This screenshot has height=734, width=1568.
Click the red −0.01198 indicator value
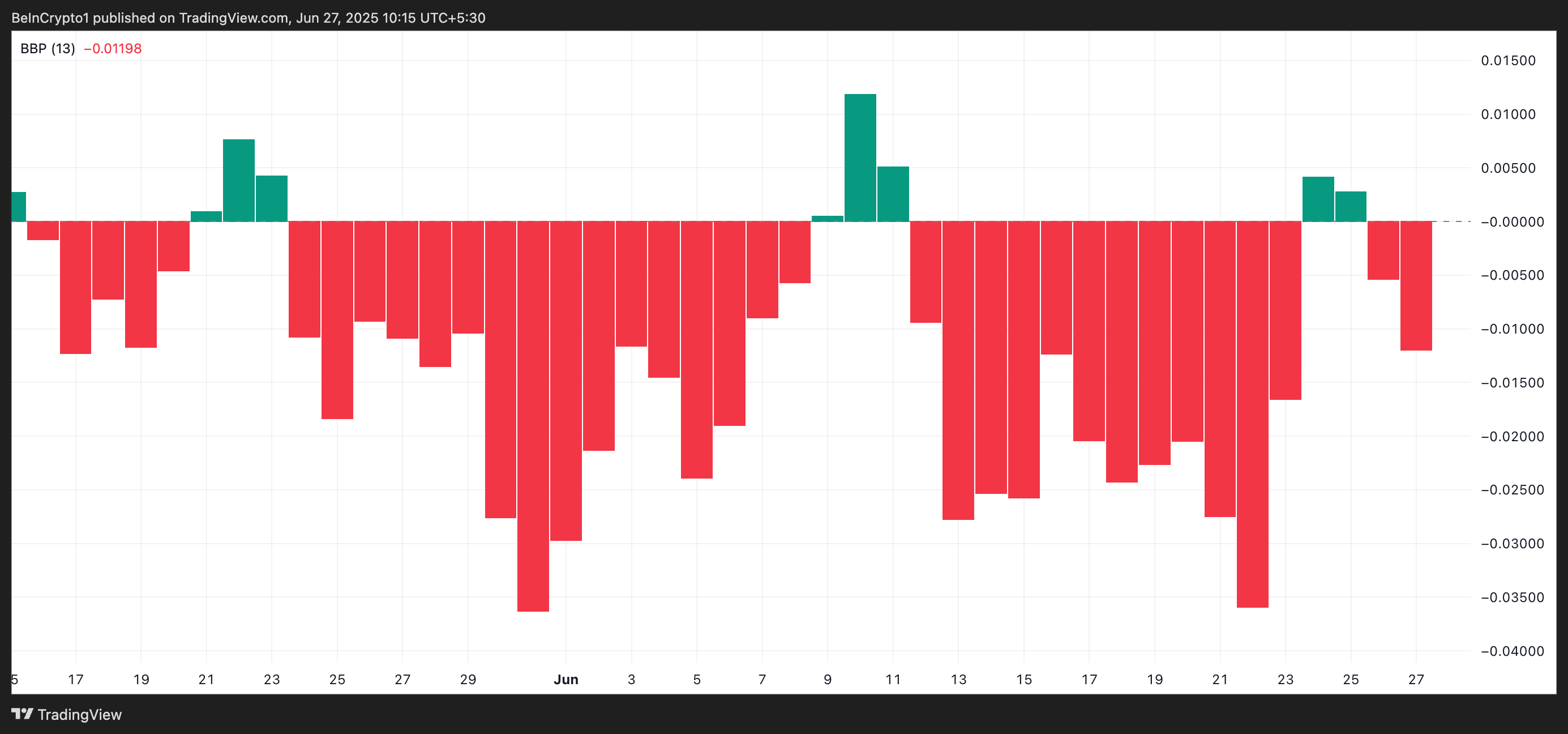click(113, 49)
